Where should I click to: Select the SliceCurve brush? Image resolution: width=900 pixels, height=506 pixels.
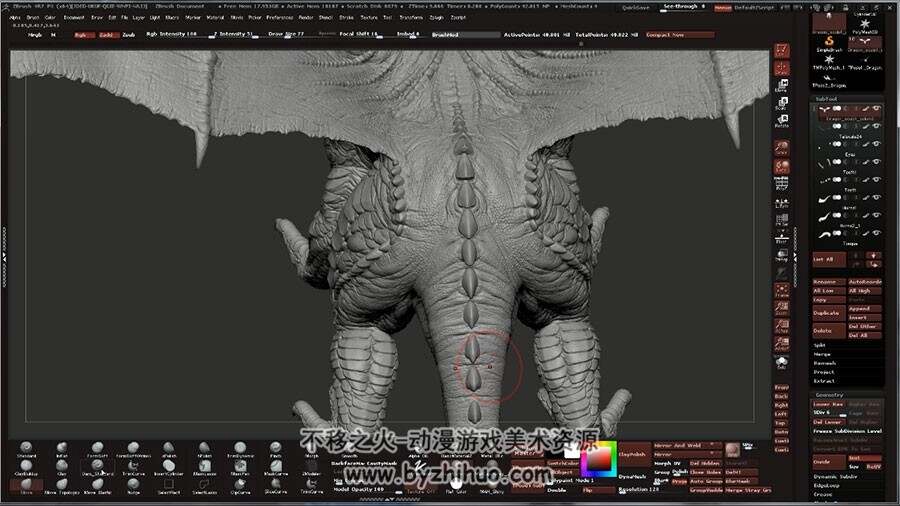[x=276, y=486]
